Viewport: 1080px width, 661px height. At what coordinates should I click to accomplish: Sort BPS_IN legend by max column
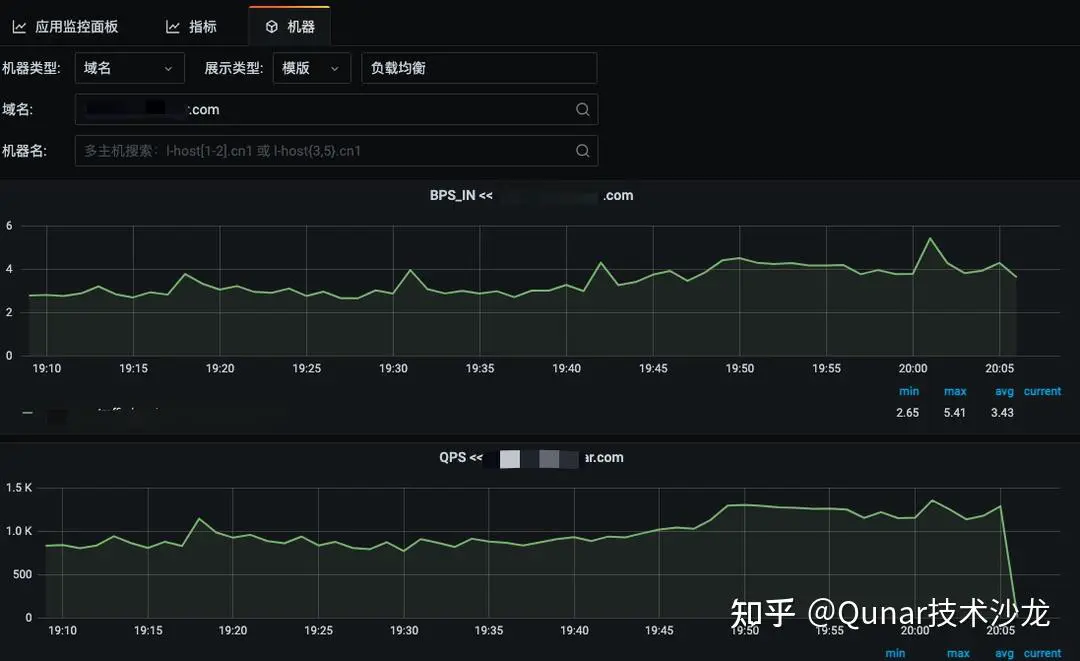[x=954, y=391]
